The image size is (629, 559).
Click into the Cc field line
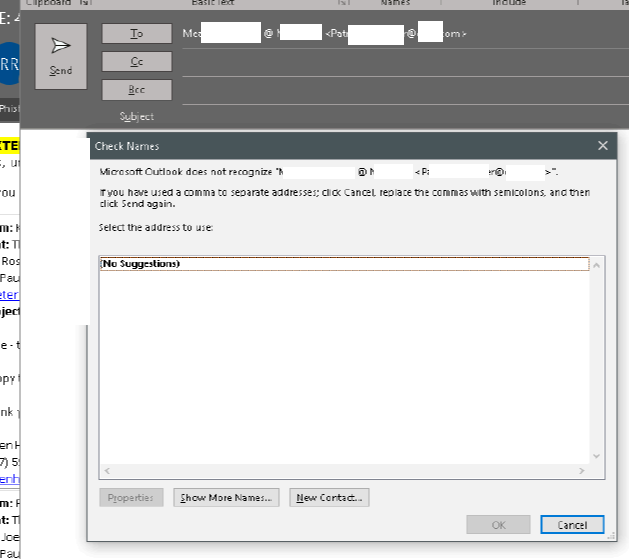point(405,63)
